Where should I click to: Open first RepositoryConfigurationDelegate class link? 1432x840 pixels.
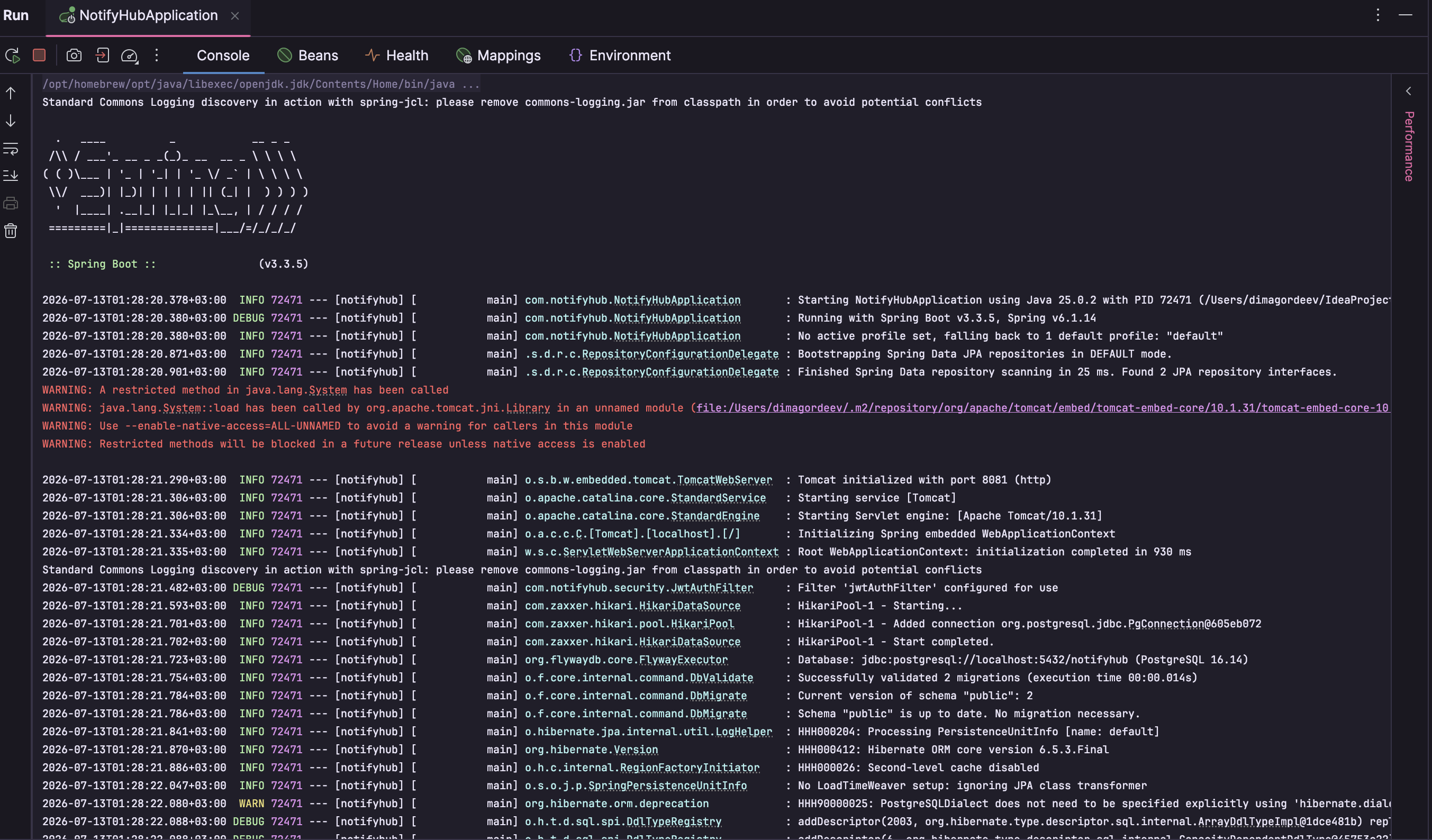pos(680,354)
